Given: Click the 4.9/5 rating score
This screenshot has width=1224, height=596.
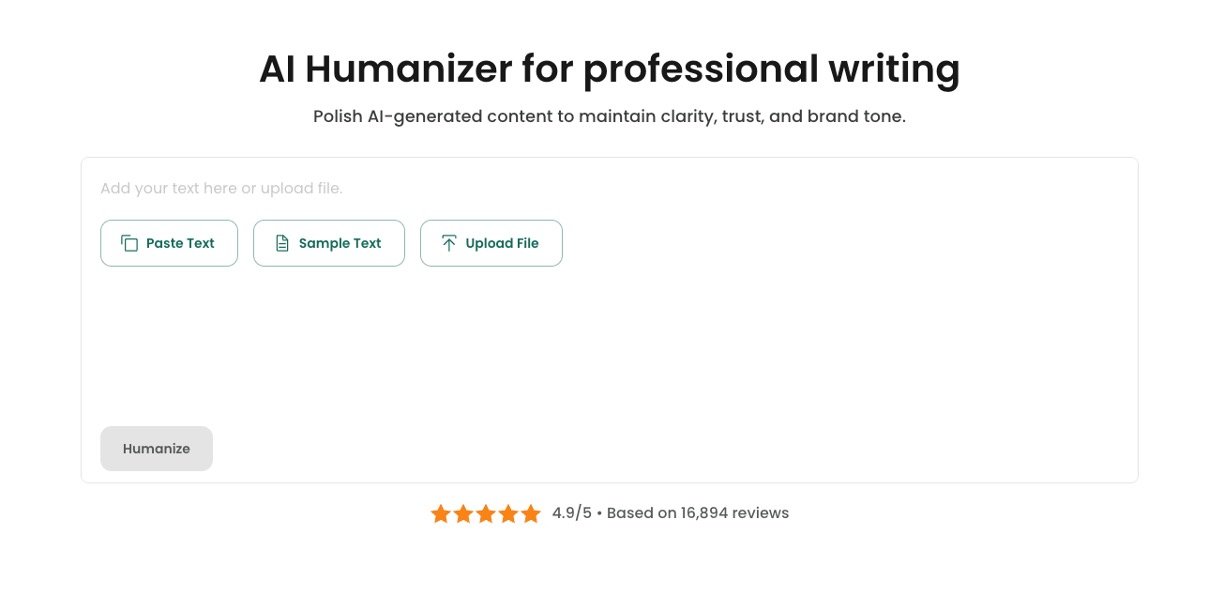Looking at the screenshot, I should 571,513.
